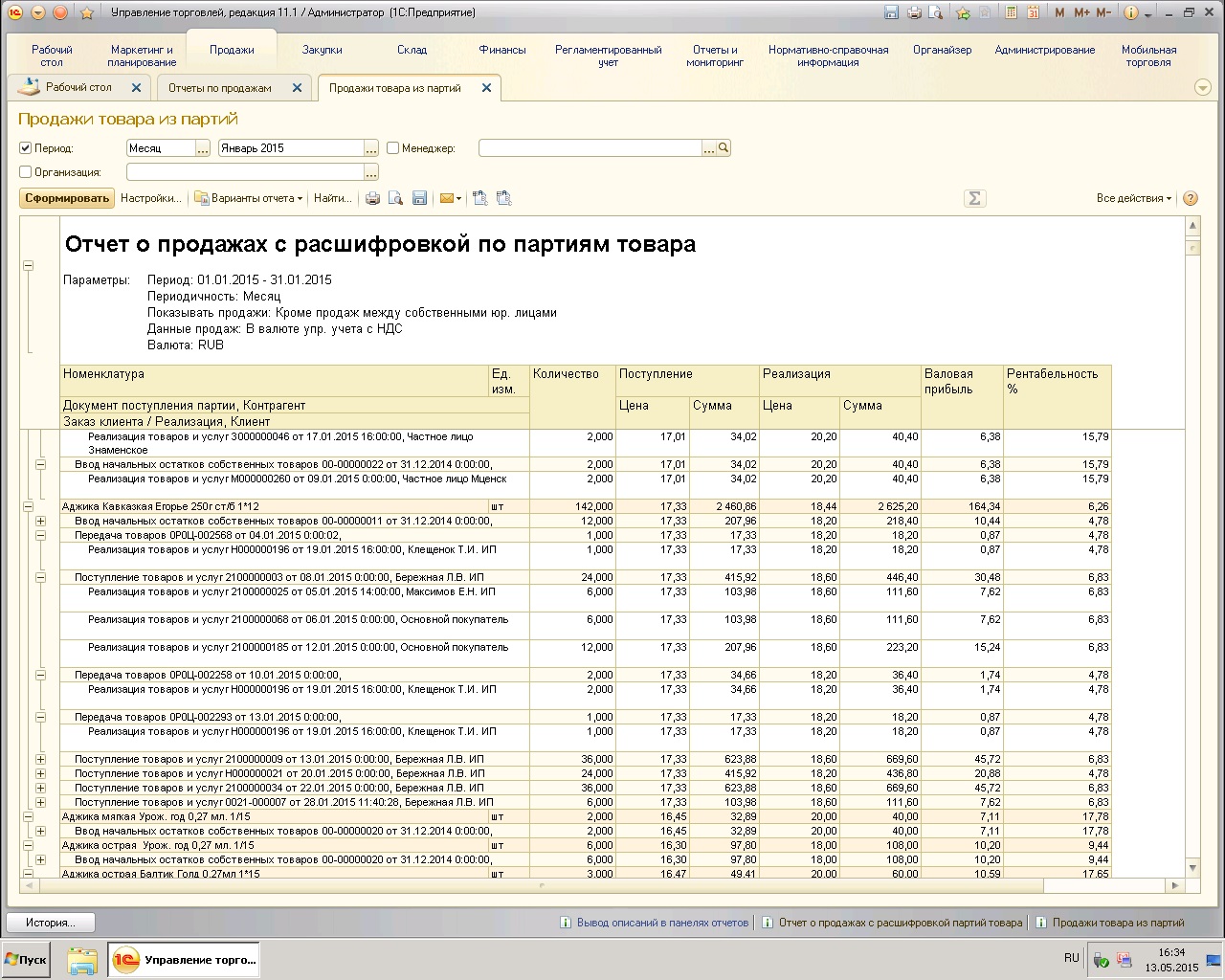
Task: Open Все действия menu
Action: 1134,198
